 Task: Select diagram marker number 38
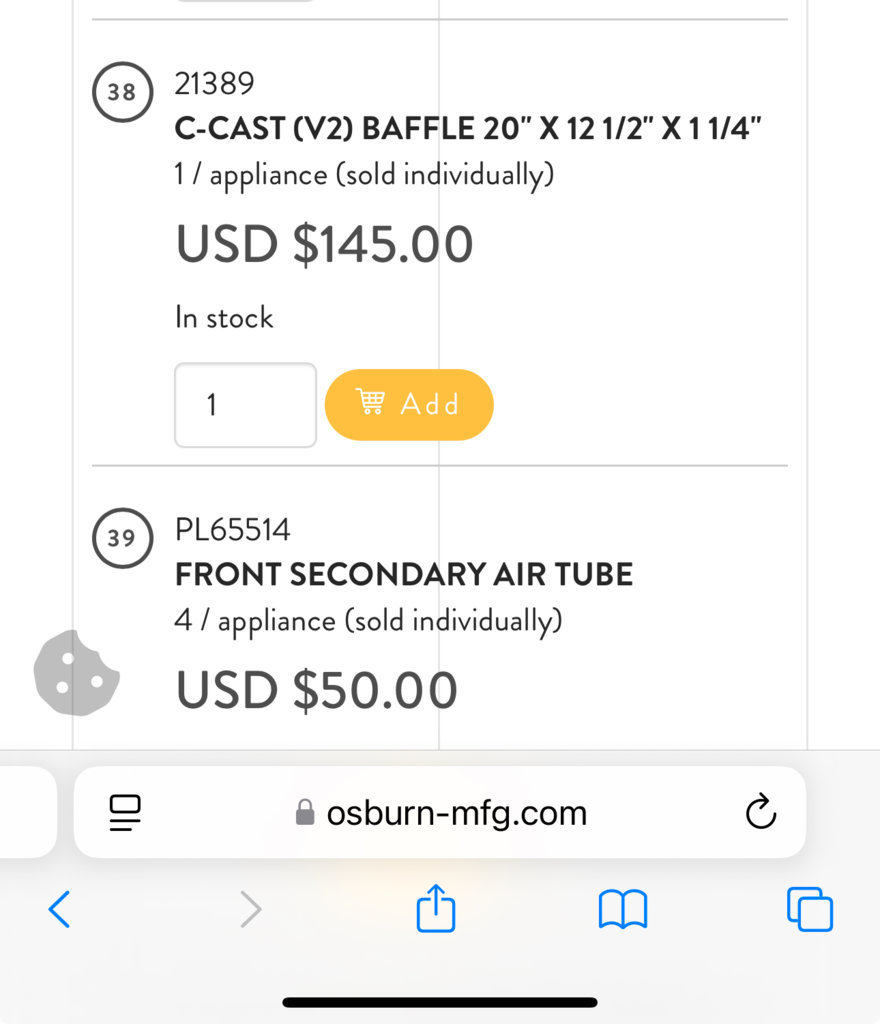click(122, 92)
